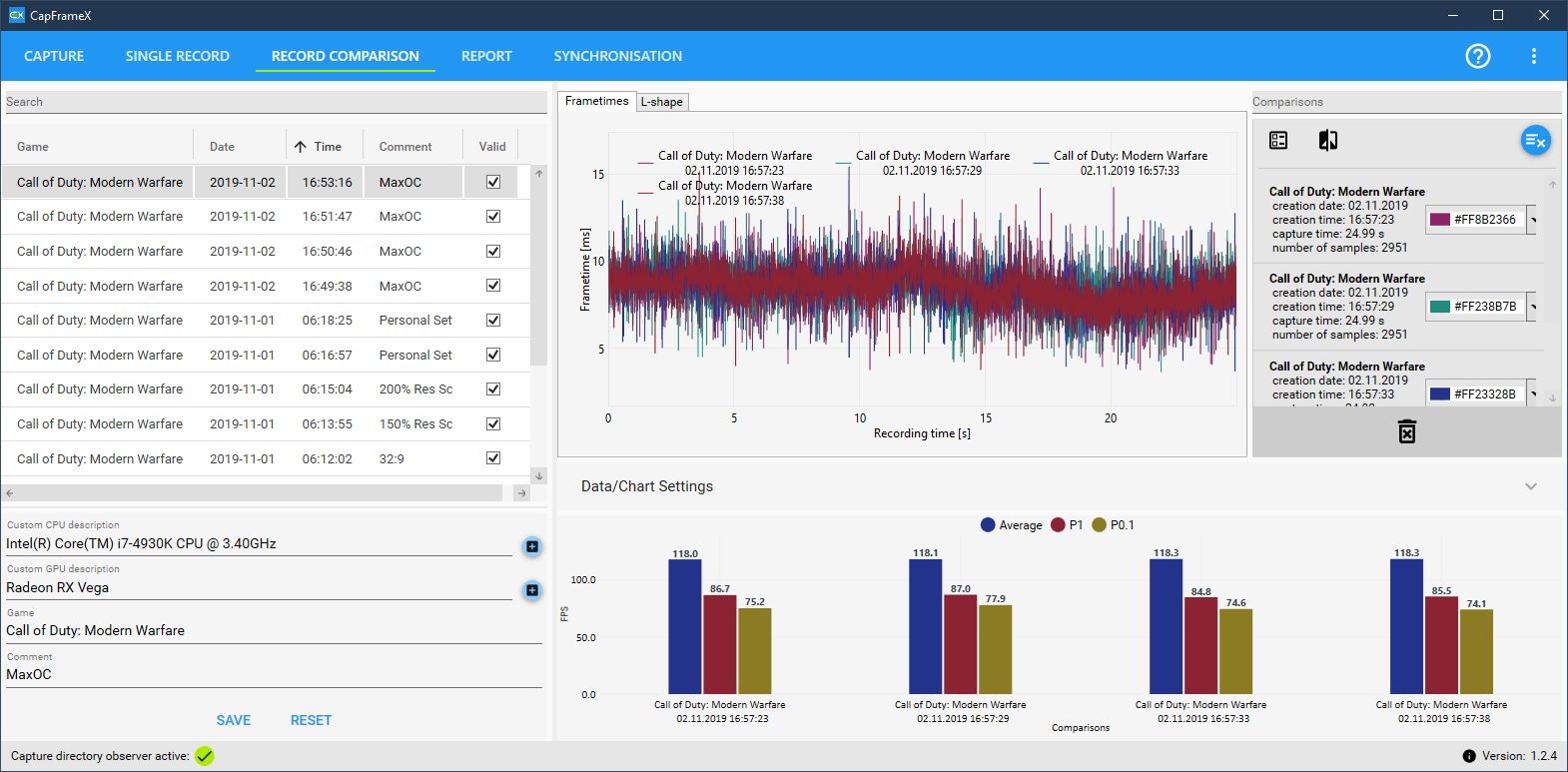This screenshot has height=772, width=1568.
Task: Select the RECORD COMPARISON tab
Action: pyautogui.click(x=346, y=56)
